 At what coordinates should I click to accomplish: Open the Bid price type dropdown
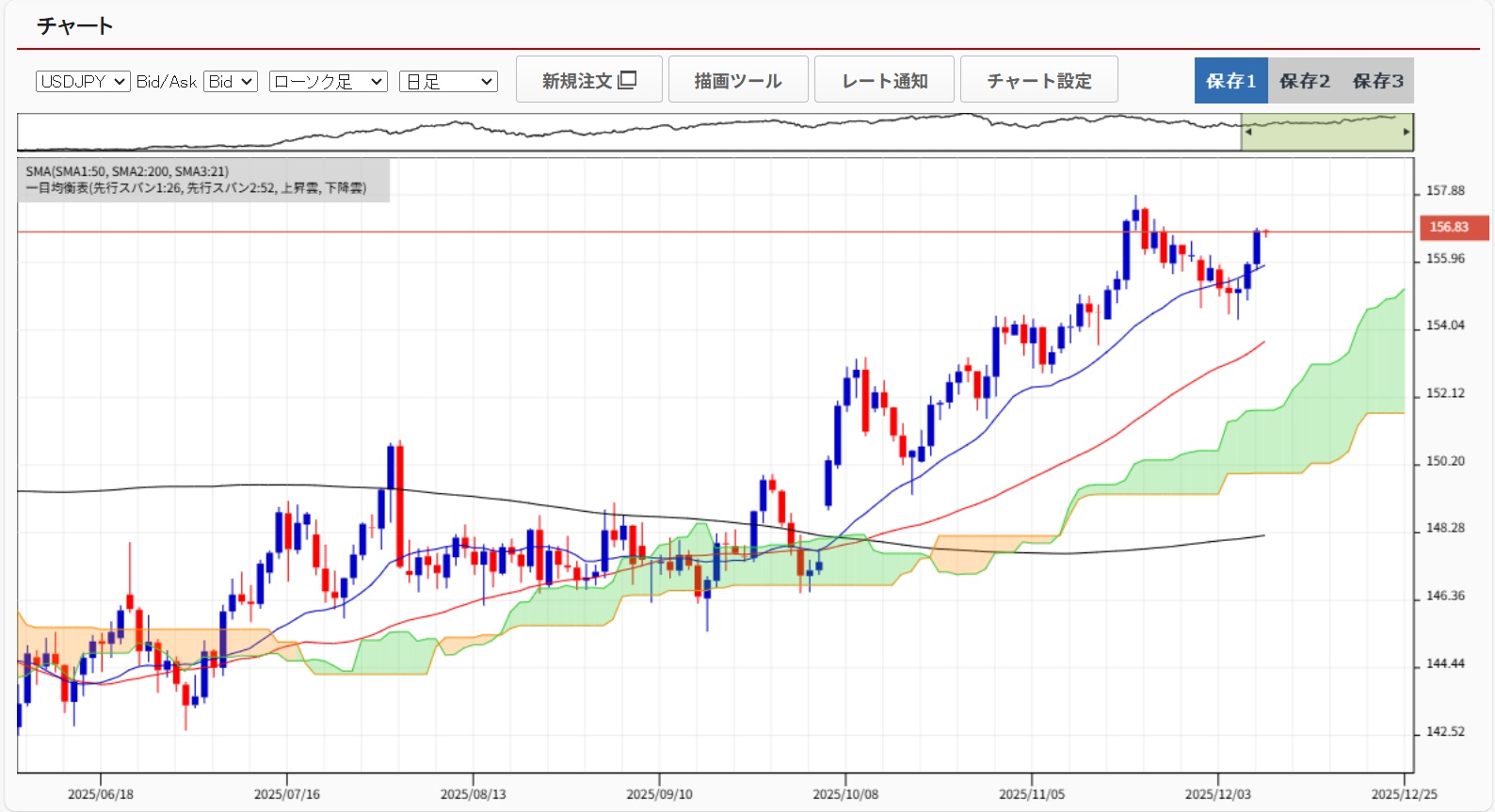(231, 82)
